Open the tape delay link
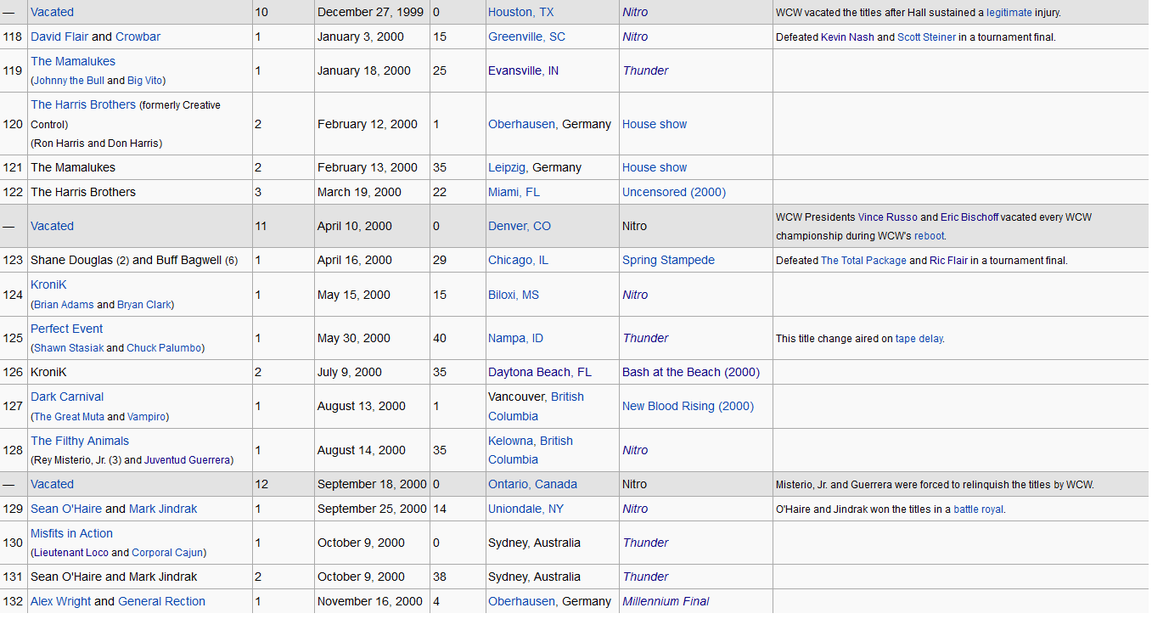This screenshot has width=1152, height=619. [919, 339]
